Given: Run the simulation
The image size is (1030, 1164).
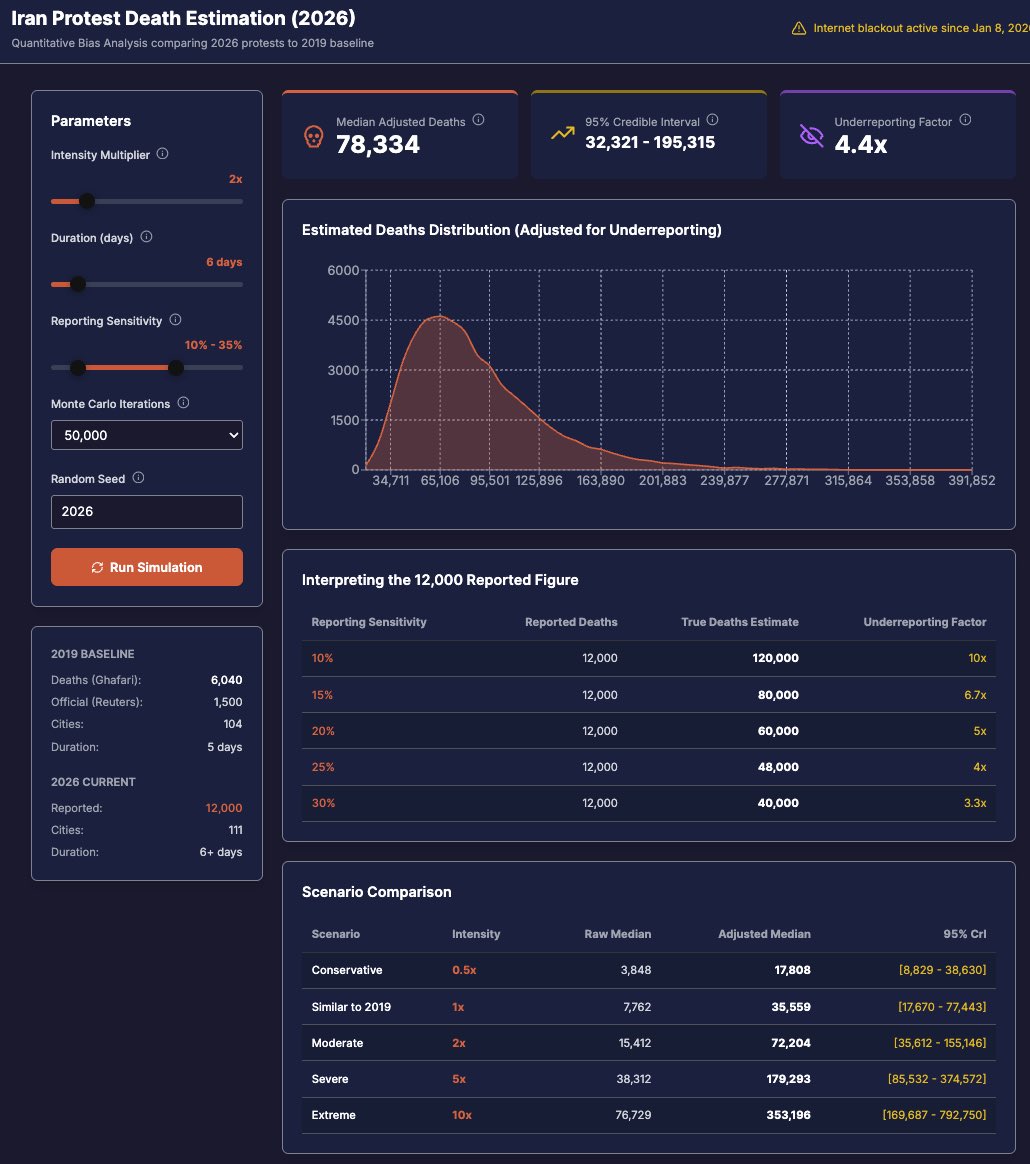Looking at the screenshot, I should pyautogui.click(x=146, y=567).
